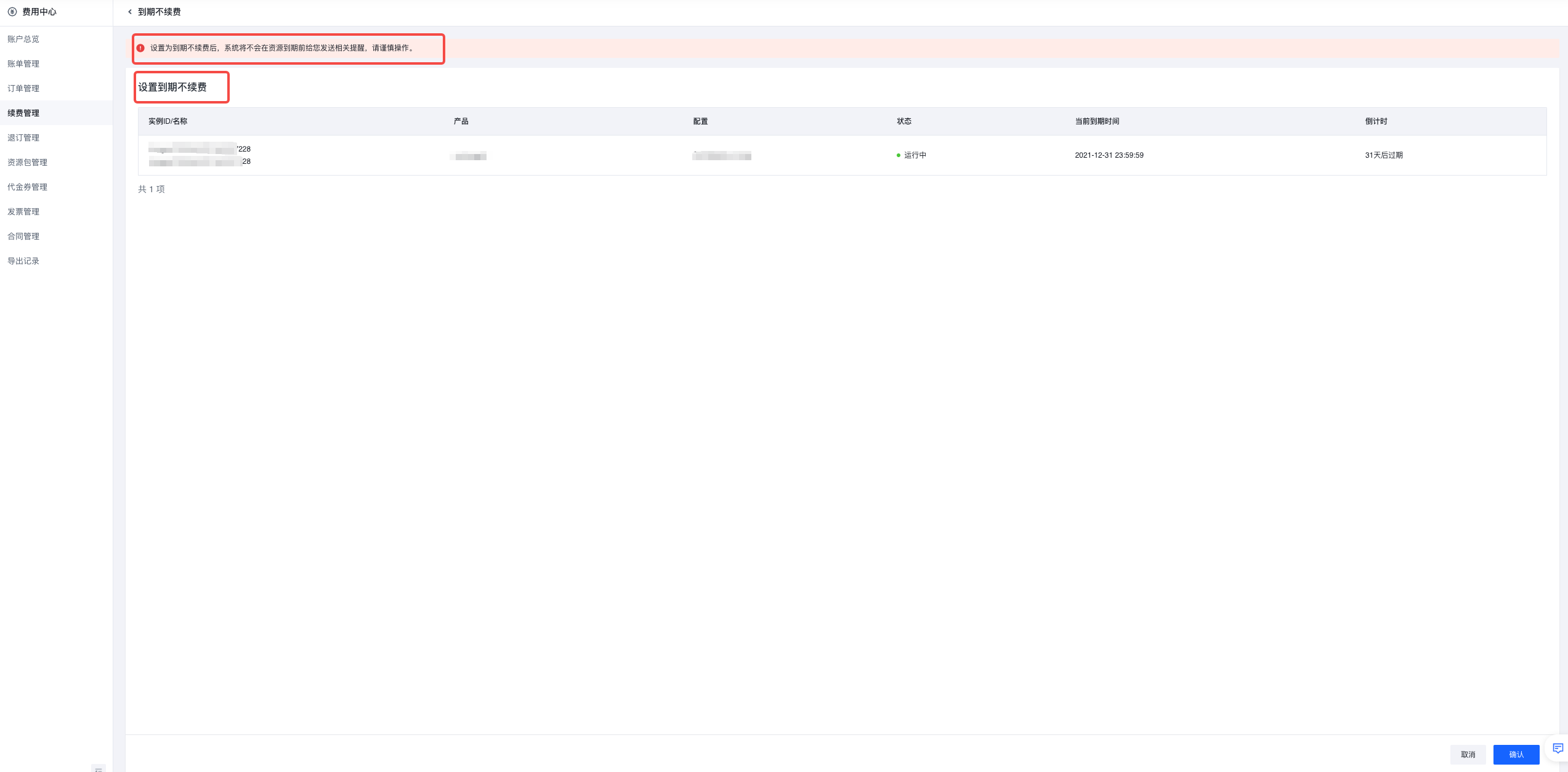
Task: Click the 倒计时 column header
Action: click(1376, 121)
